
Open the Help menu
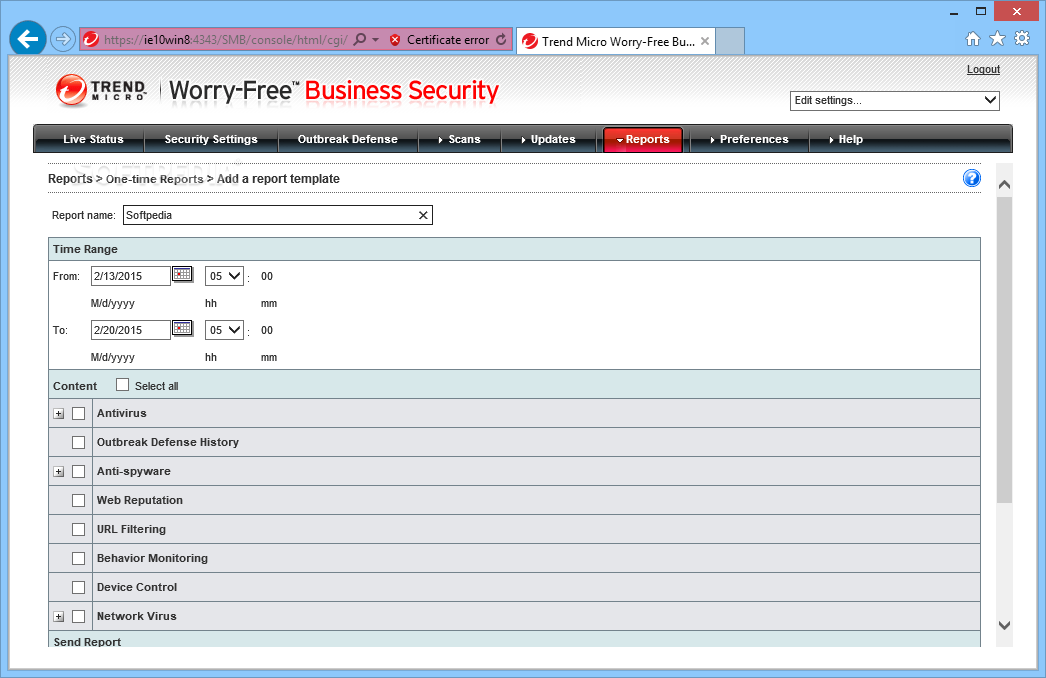coord(846,139)
